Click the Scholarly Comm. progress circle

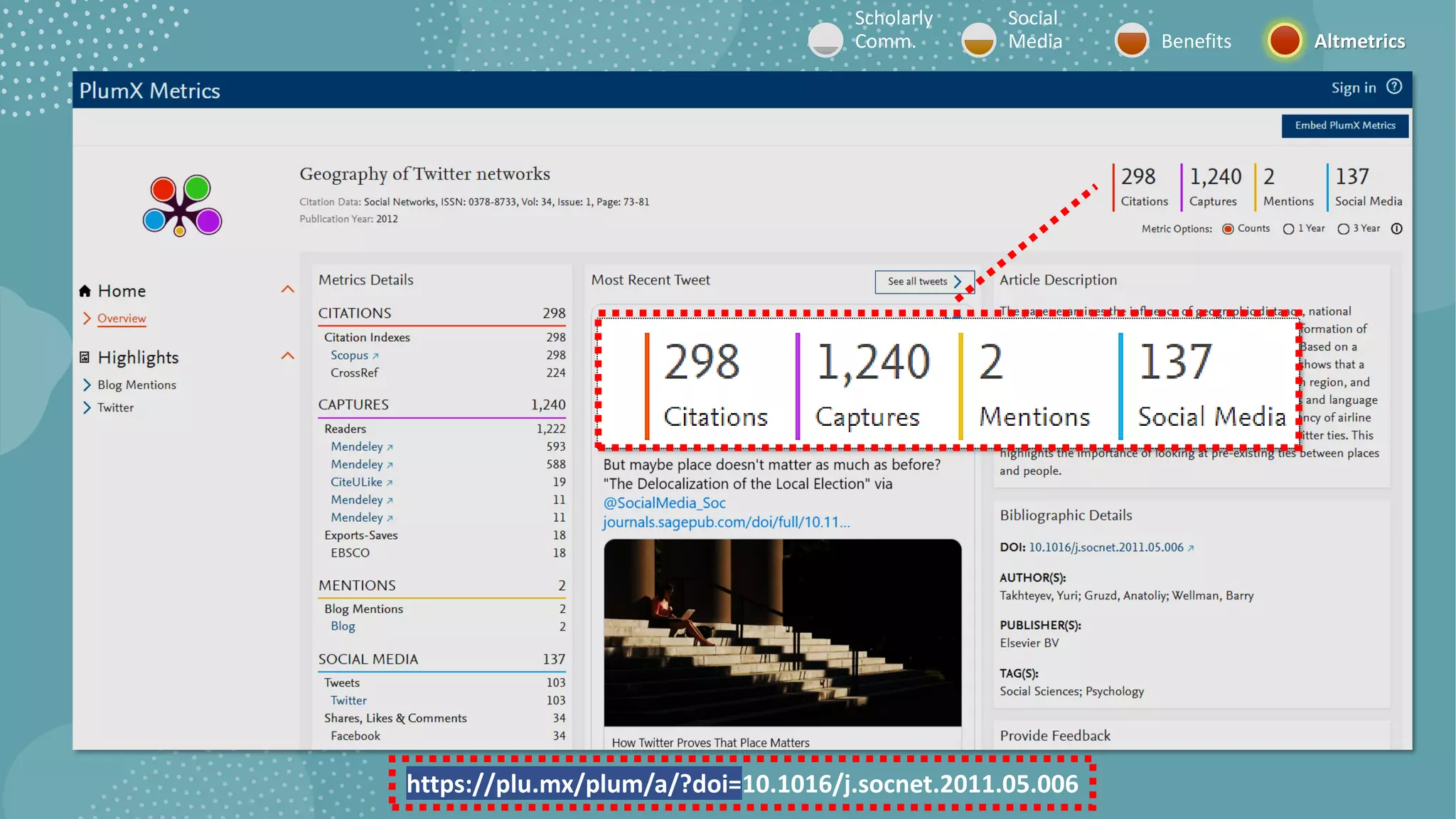pos(825,41)
